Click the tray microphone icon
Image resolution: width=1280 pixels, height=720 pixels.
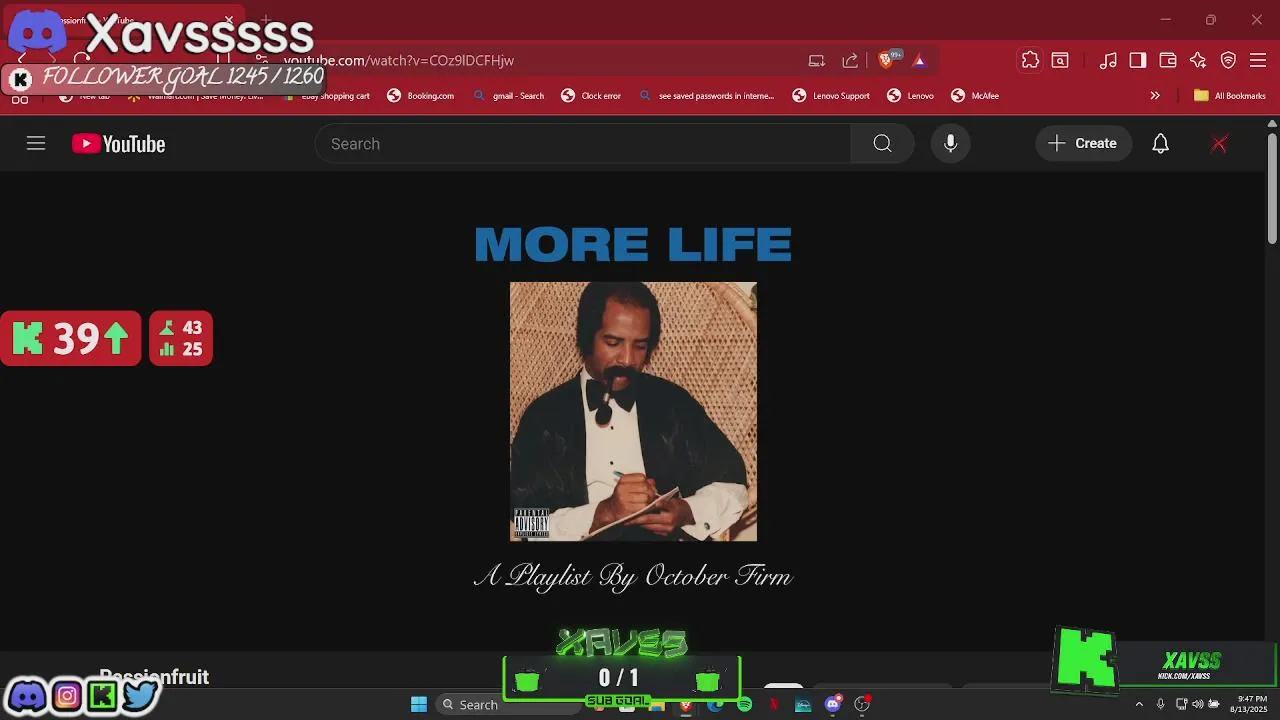tap(1160, 705)
